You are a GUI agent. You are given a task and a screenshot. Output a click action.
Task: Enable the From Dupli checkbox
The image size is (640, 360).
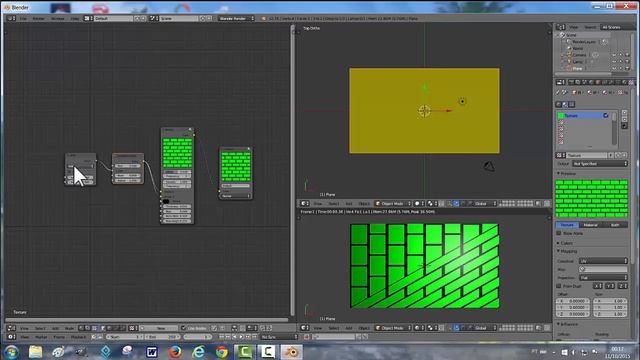click(x=559, y=286)
